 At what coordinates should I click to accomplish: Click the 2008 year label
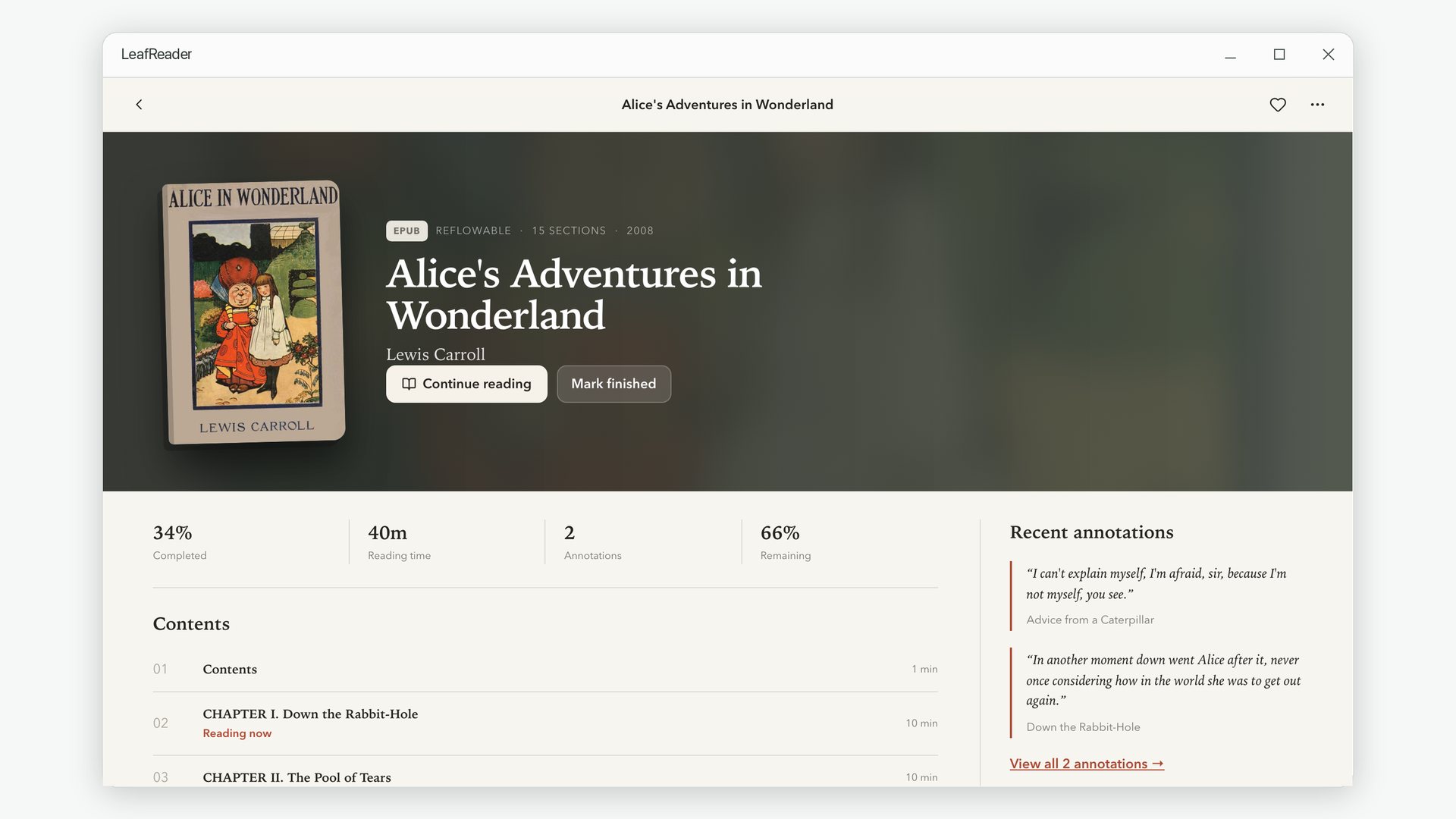pyautogui.click(x=640, y=231)
